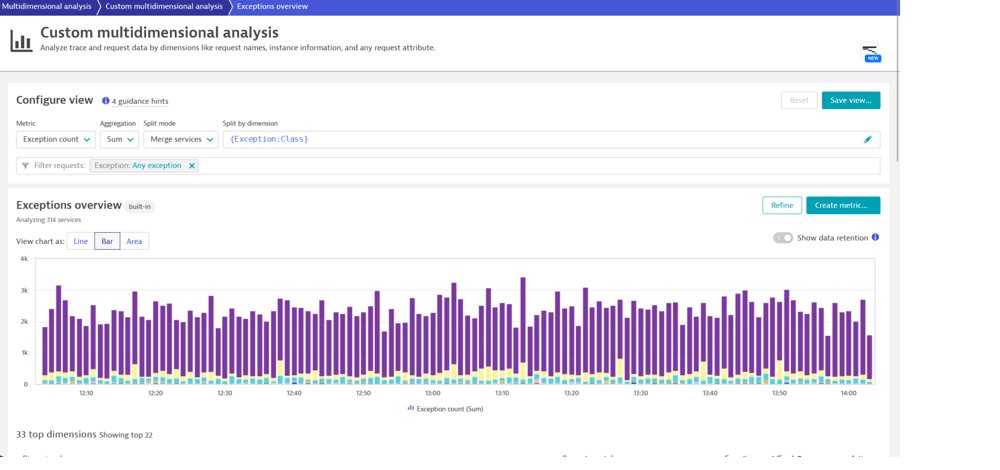This screenshot has width=1000, height=470.
Task: Go to Multidimensional analysis breadcrumb
Action: click(46, 6)
